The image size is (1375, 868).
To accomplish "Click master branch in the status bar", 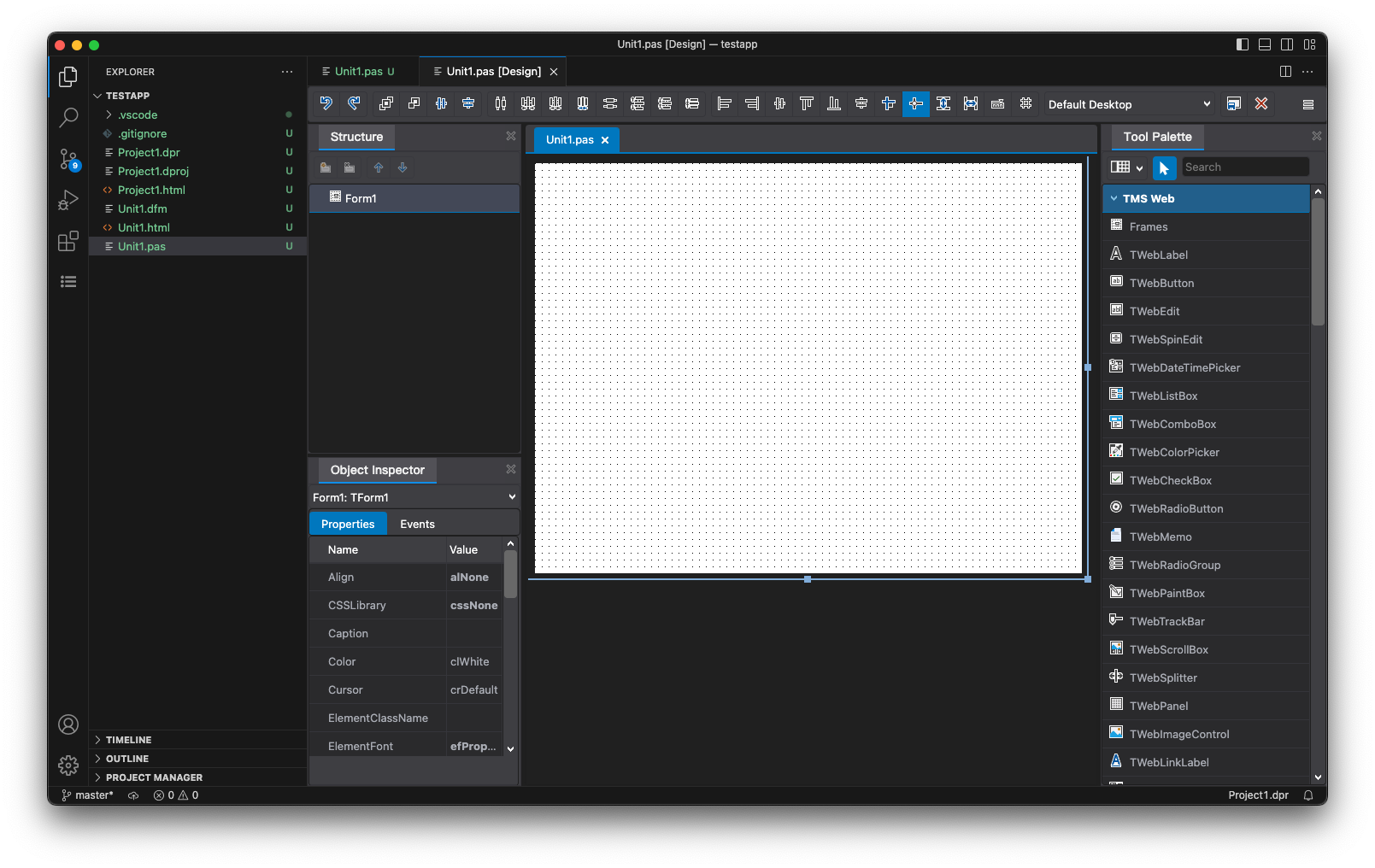I will [87, 795].
